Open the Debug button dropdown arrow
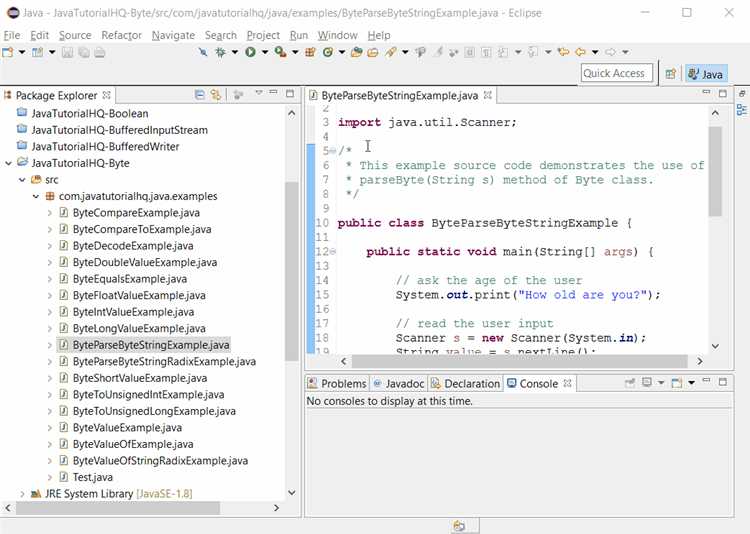 click(x=235, y=52)
